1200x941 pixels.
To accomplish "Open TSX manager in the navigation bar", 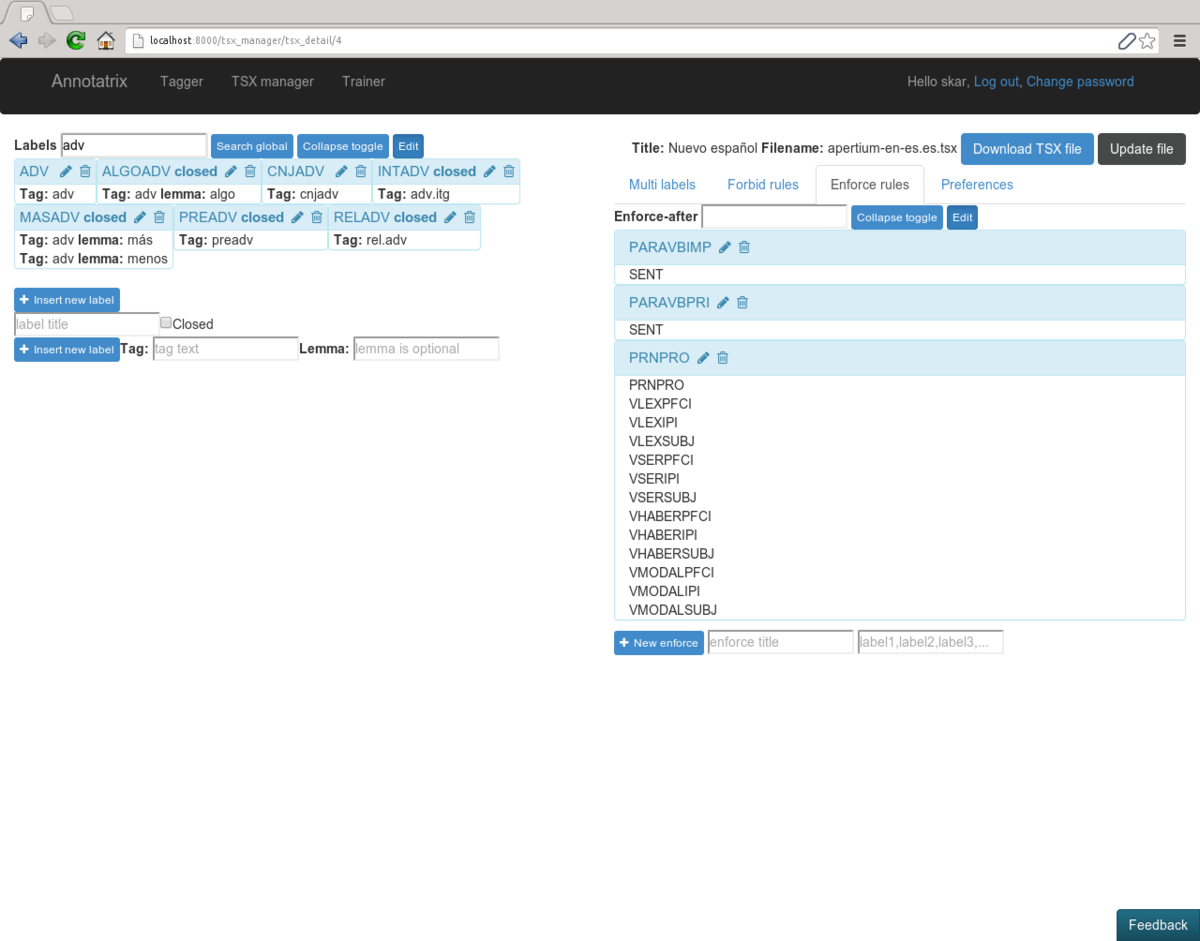I will tap(272, 82).
